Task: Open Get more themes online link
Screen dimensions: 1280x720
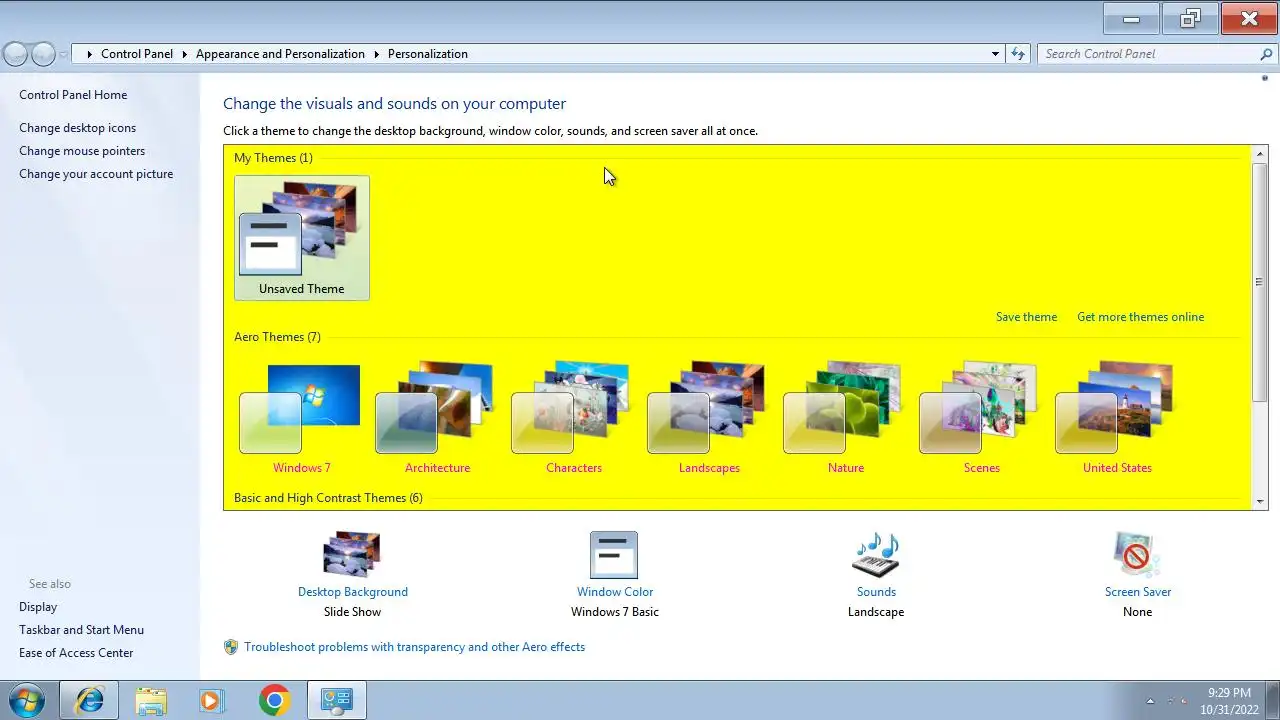Action: tap(1140, 317)
